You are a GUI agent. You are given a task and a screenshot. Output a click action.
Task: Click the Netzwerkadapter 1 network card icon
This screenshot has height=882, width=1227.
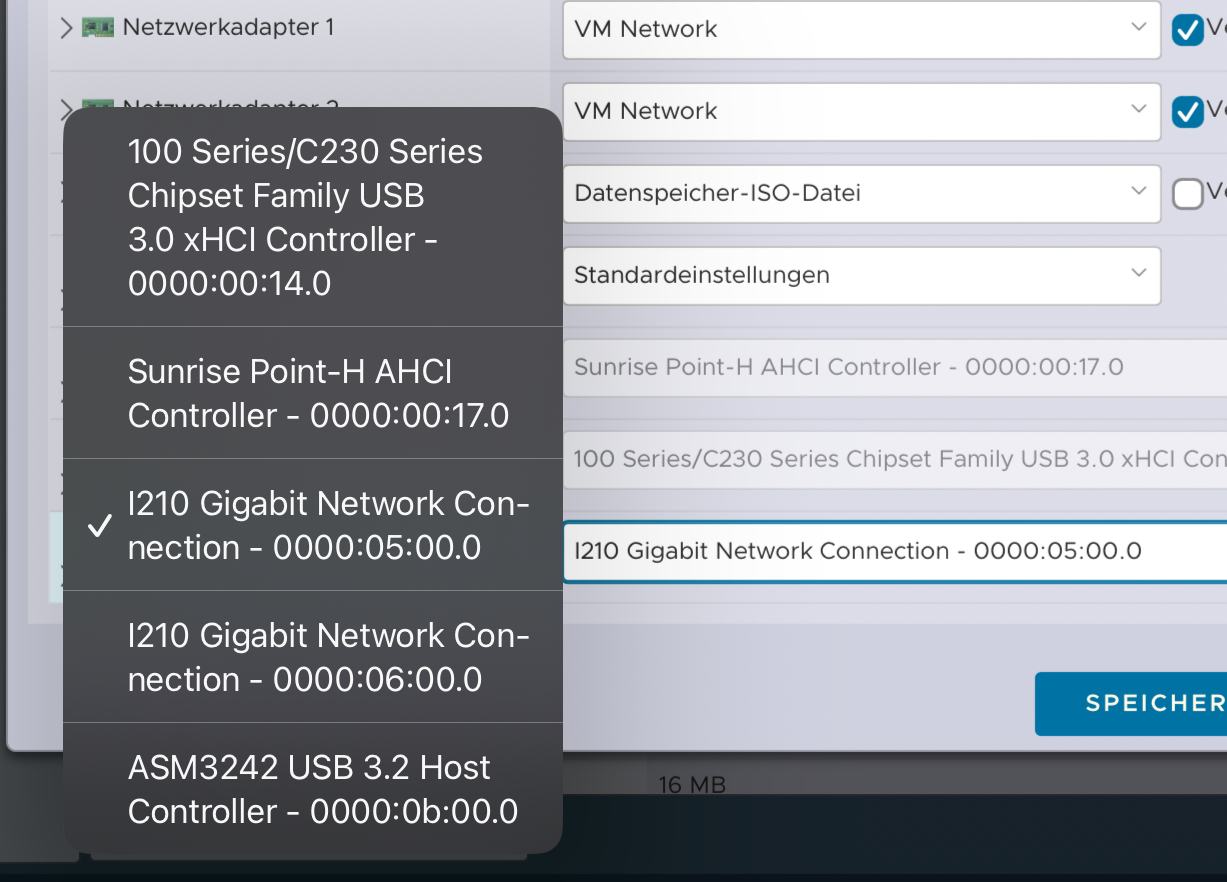point(98,27)
